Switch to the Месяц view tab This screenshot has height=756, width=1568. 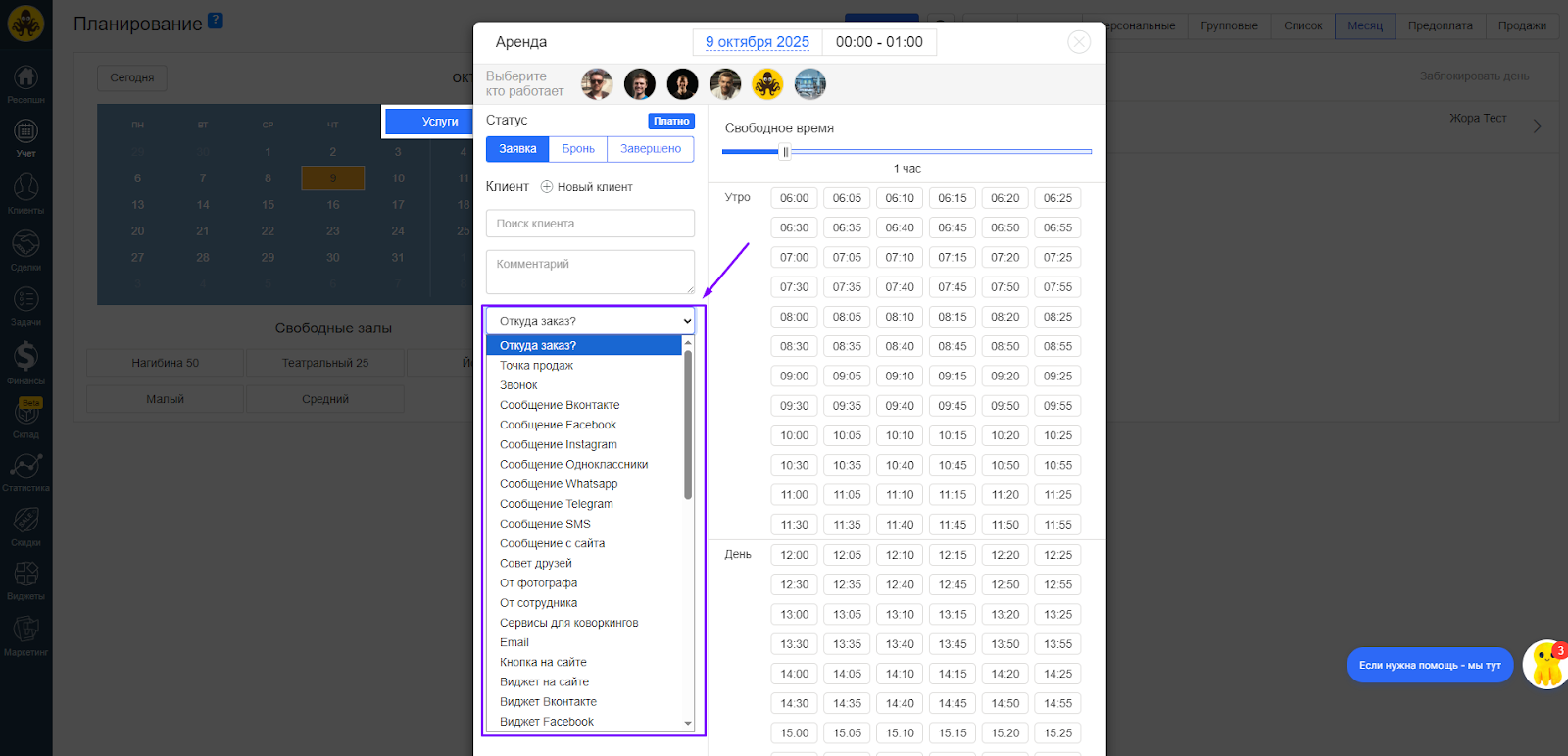1364,25
